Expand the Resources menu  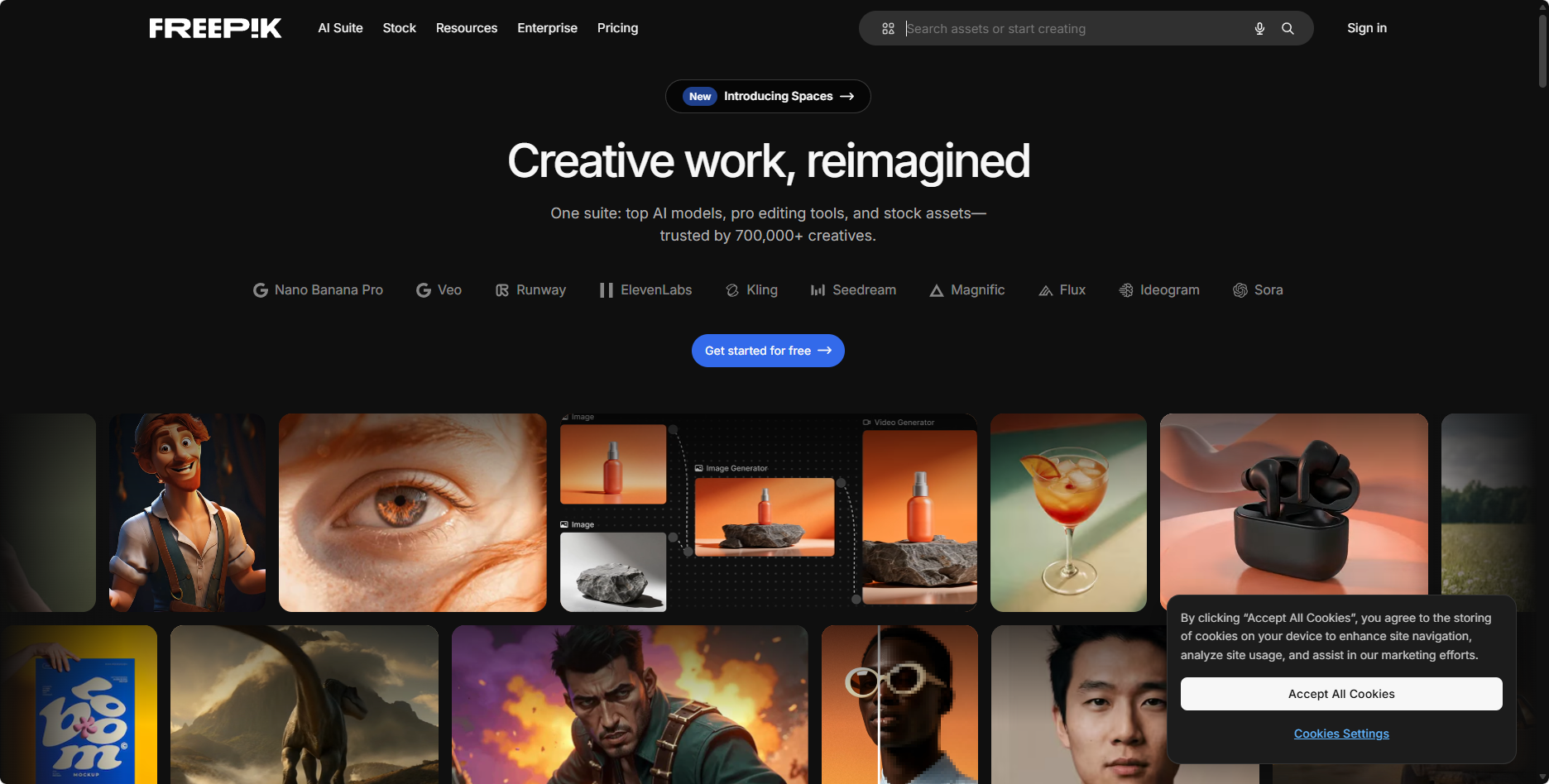click(467, 28)
